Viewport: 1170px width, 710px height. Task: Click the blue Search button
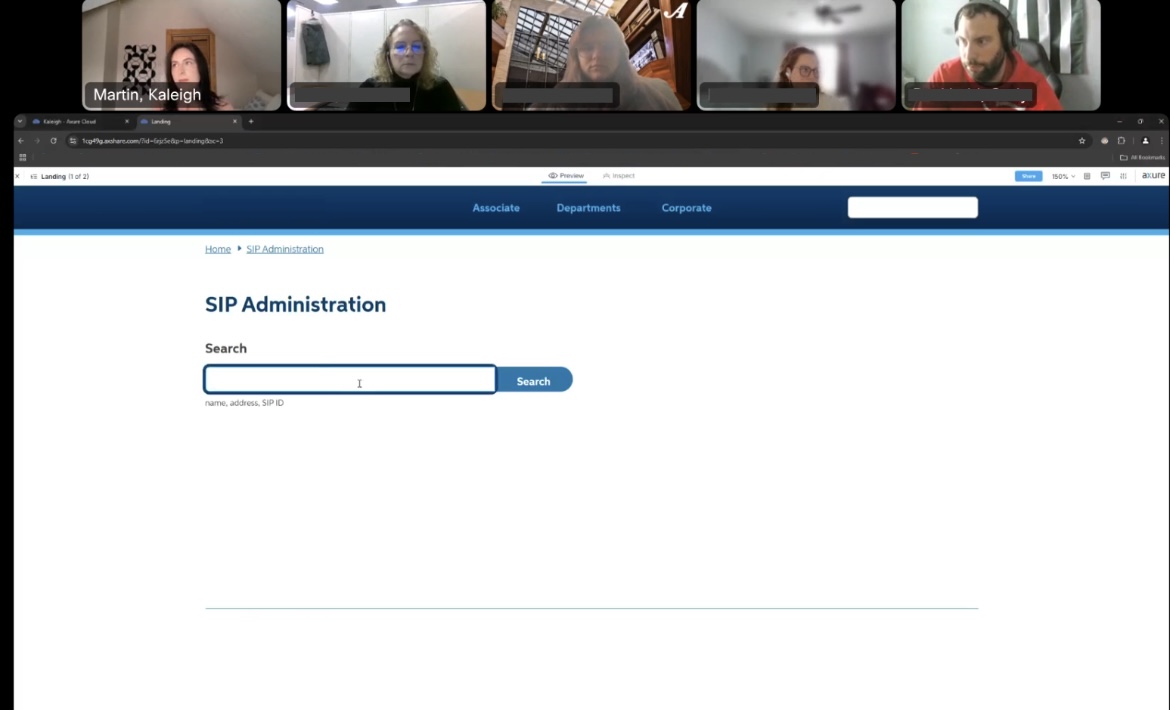click(534, 380)
